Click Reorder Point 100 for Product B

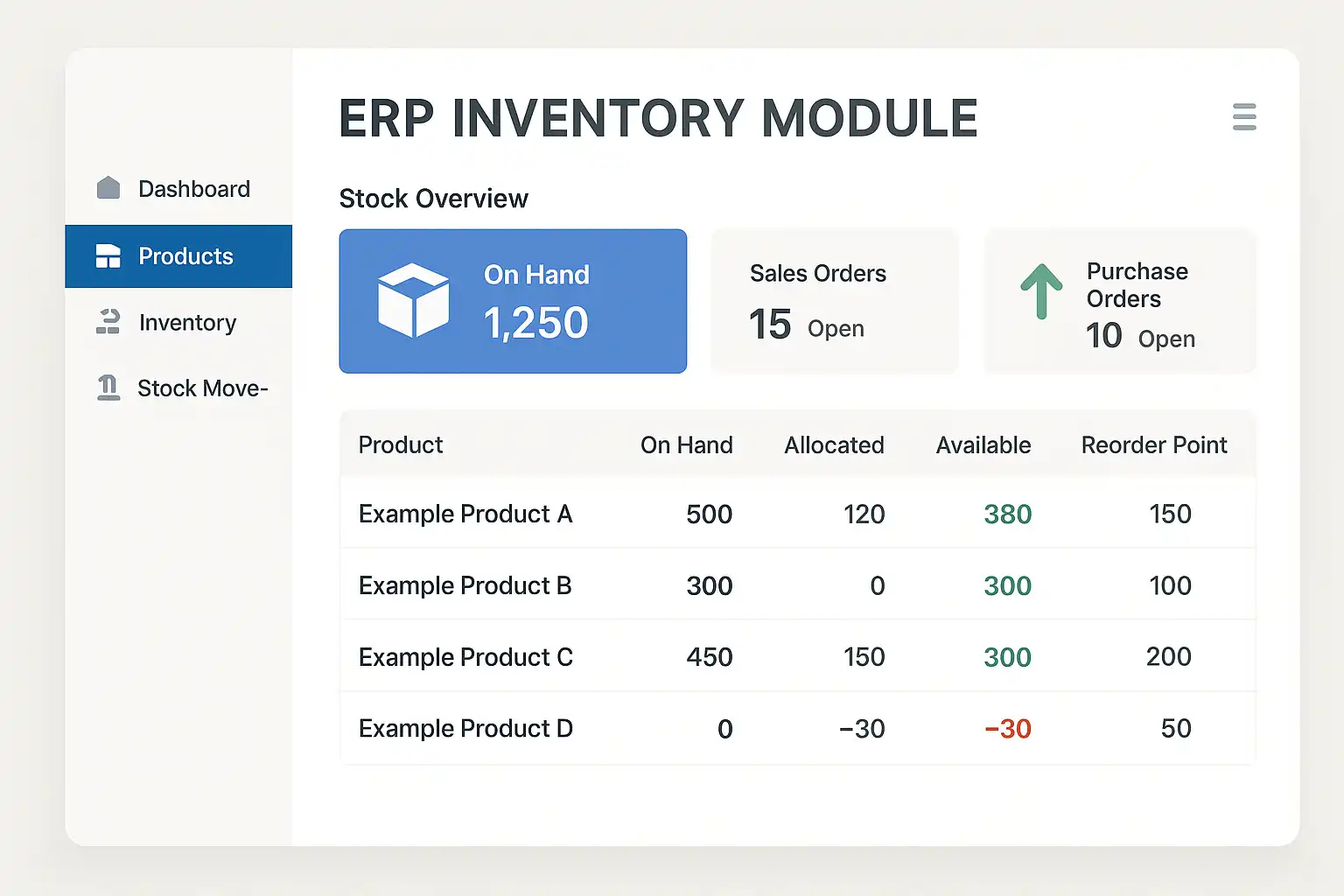(1171, 586)
